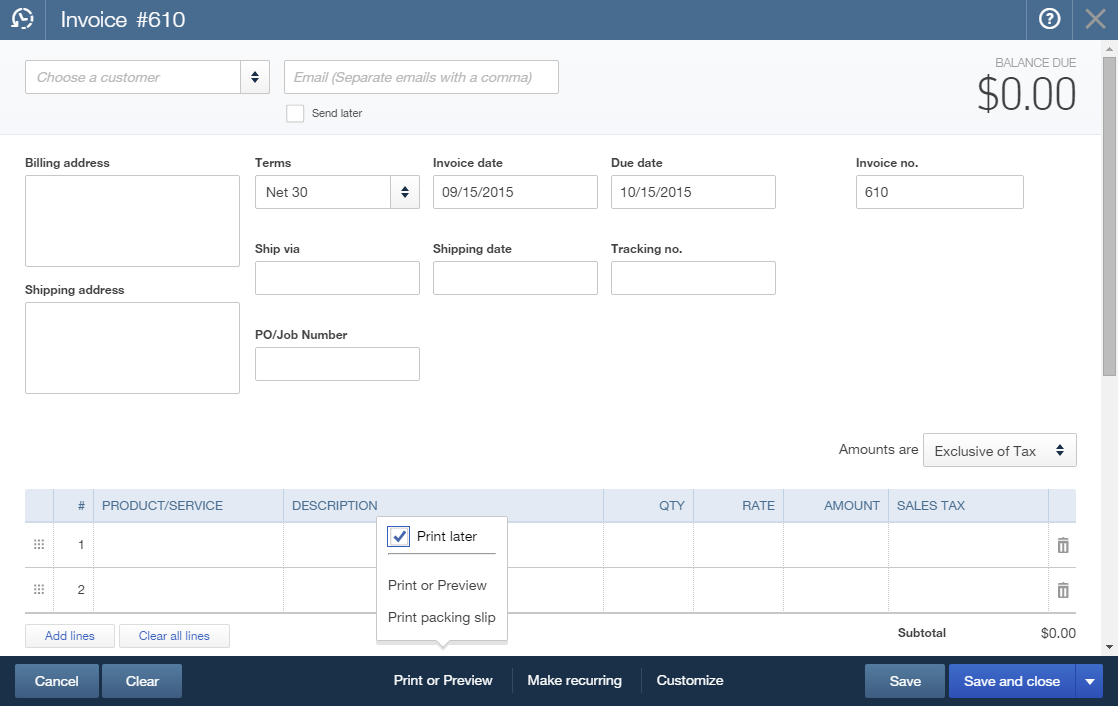Viewport: 1118px width, 706px height.
Task: Click Clear all lines button
Action: coord(174,636)
